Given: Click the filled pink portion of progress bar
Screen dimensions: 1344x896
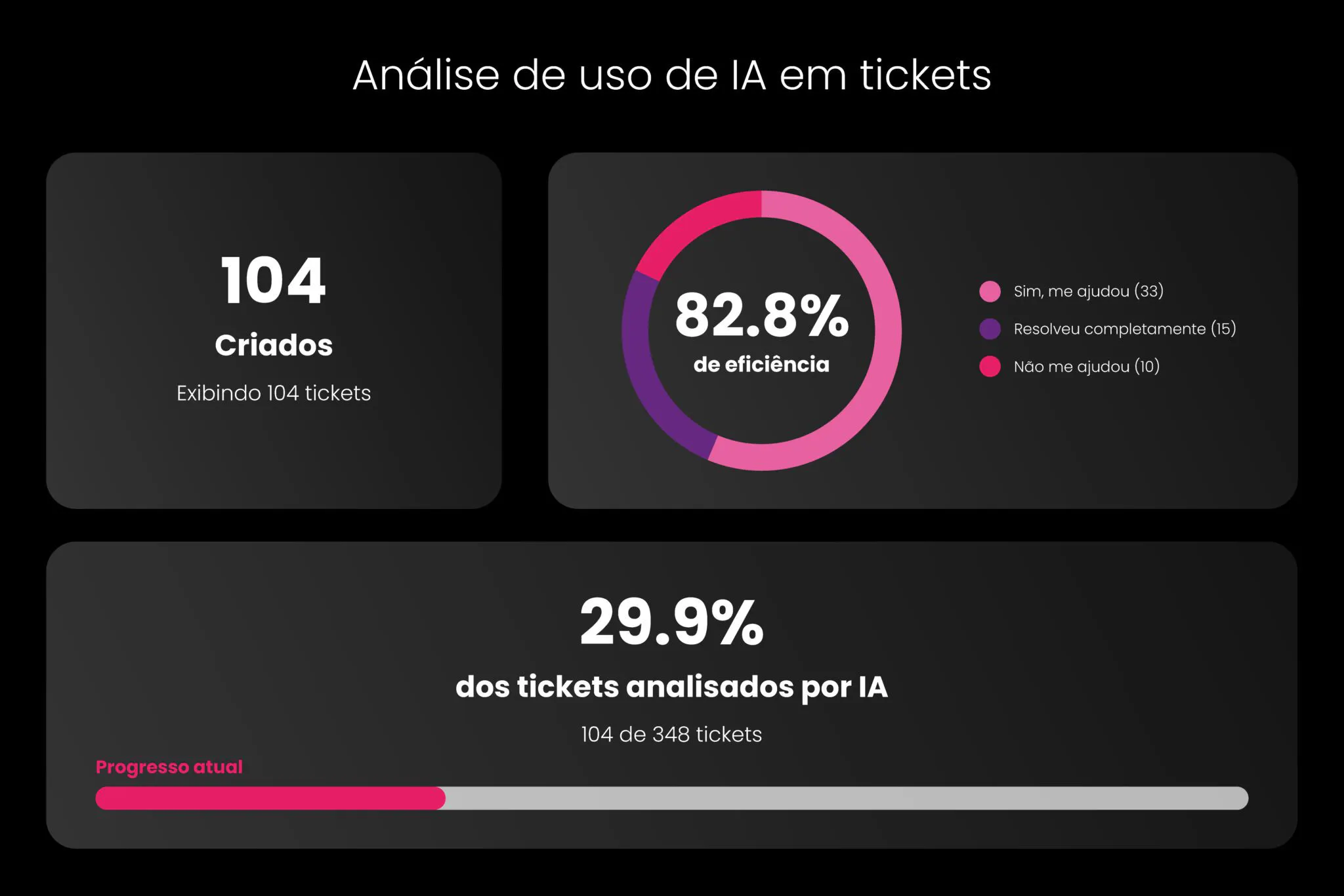Looking at the screenshot, I should tap(270, 798).
